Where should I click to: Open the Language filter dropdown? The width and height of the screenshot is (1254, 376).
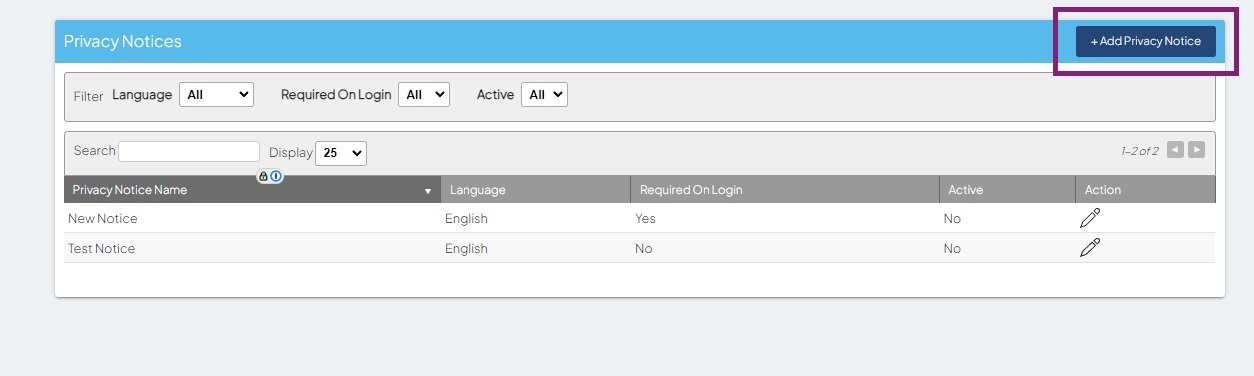coord(216,94)
